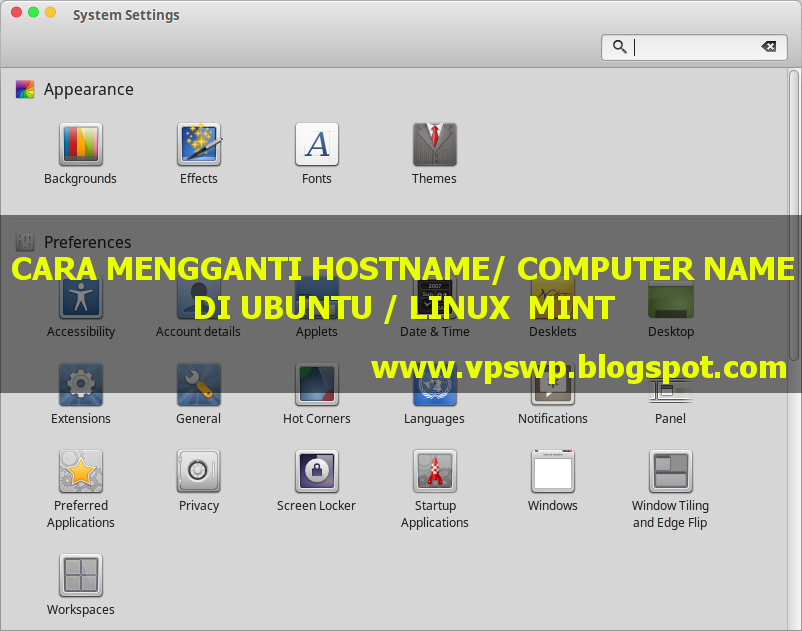802x631 pixels.
Task: Open Hot Corners settings
Action: click(x=317, y=385)
